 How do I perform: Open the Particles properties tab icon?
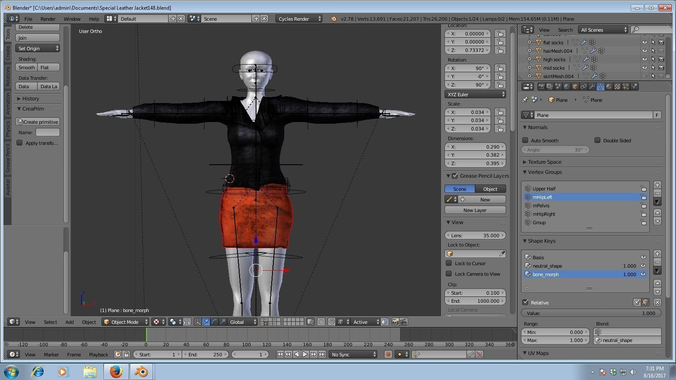pyautogui.click(x=626, y=87)
